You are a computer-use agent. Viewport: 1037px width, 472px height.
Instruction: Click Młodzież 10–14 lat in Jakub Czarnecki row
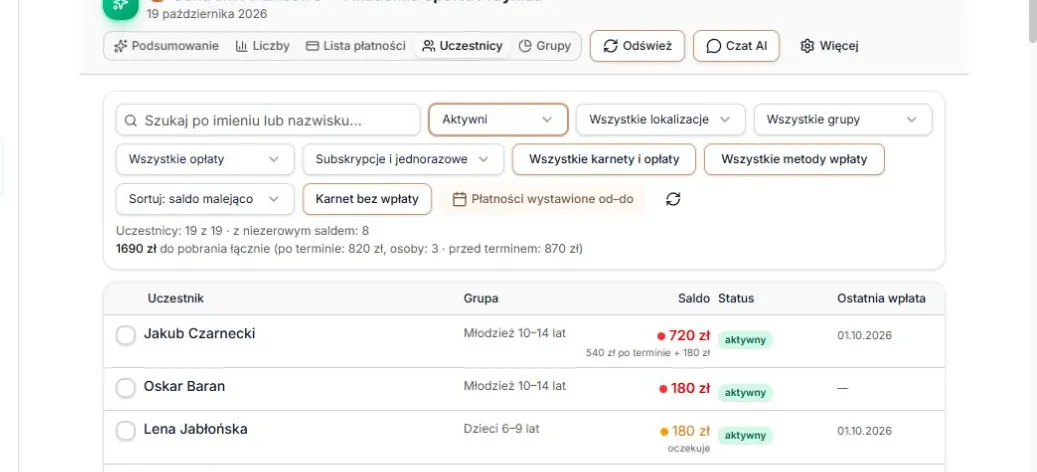515,333
